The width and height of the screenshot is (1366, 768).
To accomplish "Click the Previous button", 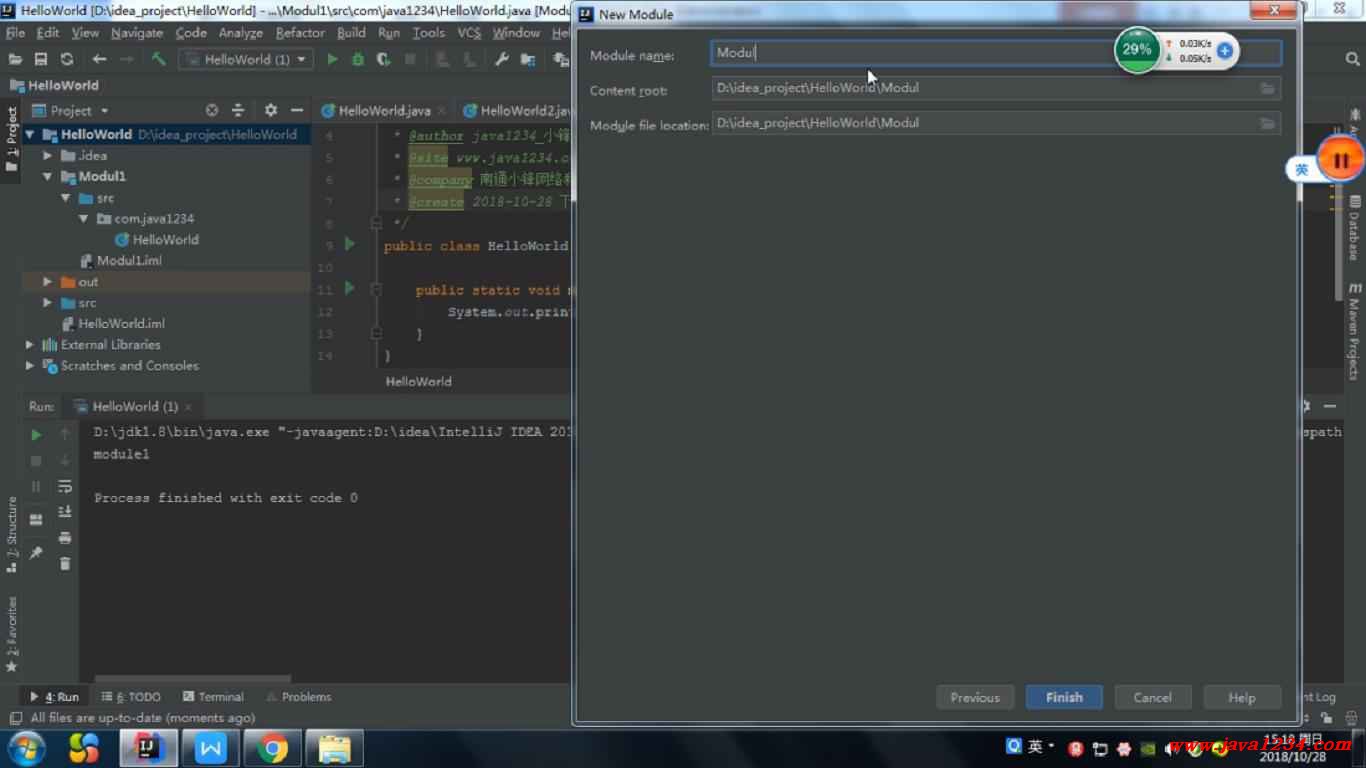I will [975, 697].
